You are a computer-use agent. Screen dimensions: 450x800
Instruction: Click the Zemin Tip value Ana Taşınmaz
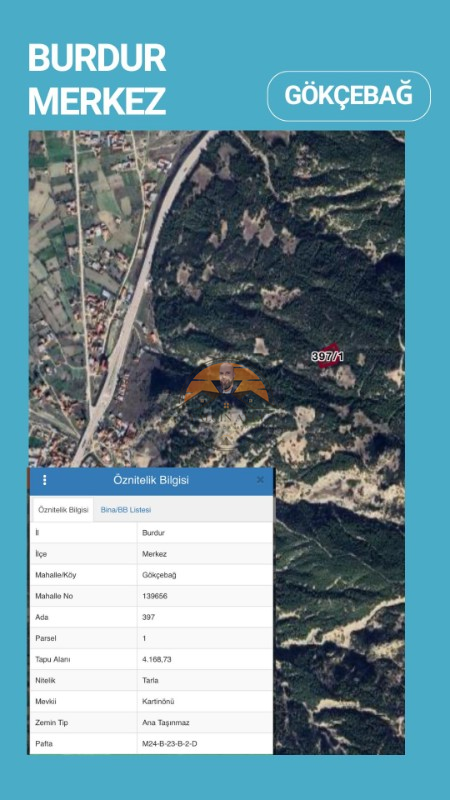click(x=164, y=722)
